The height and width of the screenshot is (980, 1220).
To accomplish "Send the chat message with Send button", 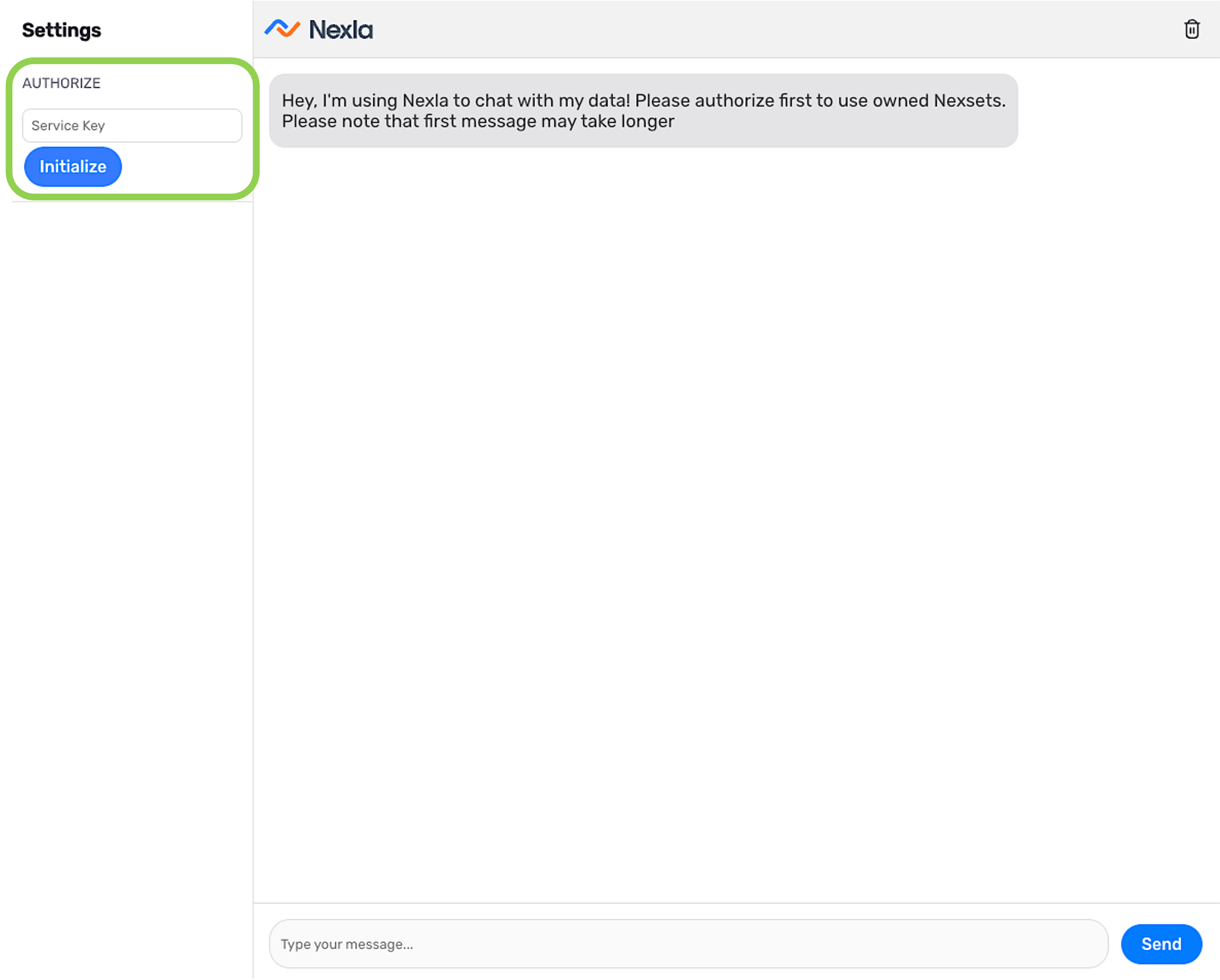I will click(x=1161, y=944).
